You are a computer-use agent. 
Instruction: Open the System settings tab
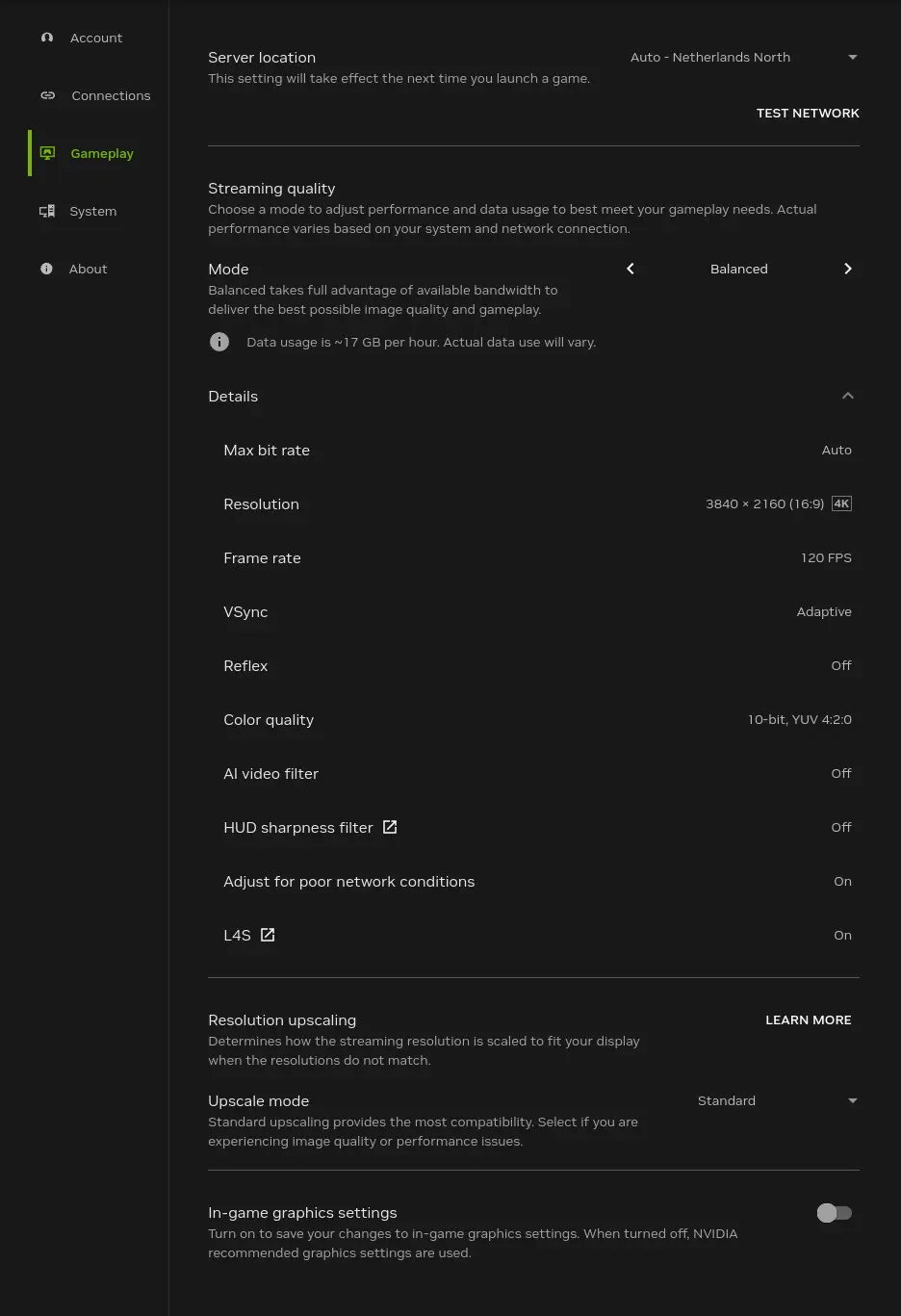pos(92,211)
